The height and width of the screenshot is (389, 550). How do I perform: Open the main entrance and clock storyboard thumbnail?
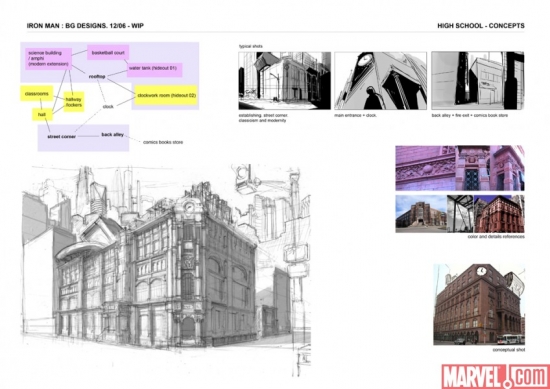point(381,81)
